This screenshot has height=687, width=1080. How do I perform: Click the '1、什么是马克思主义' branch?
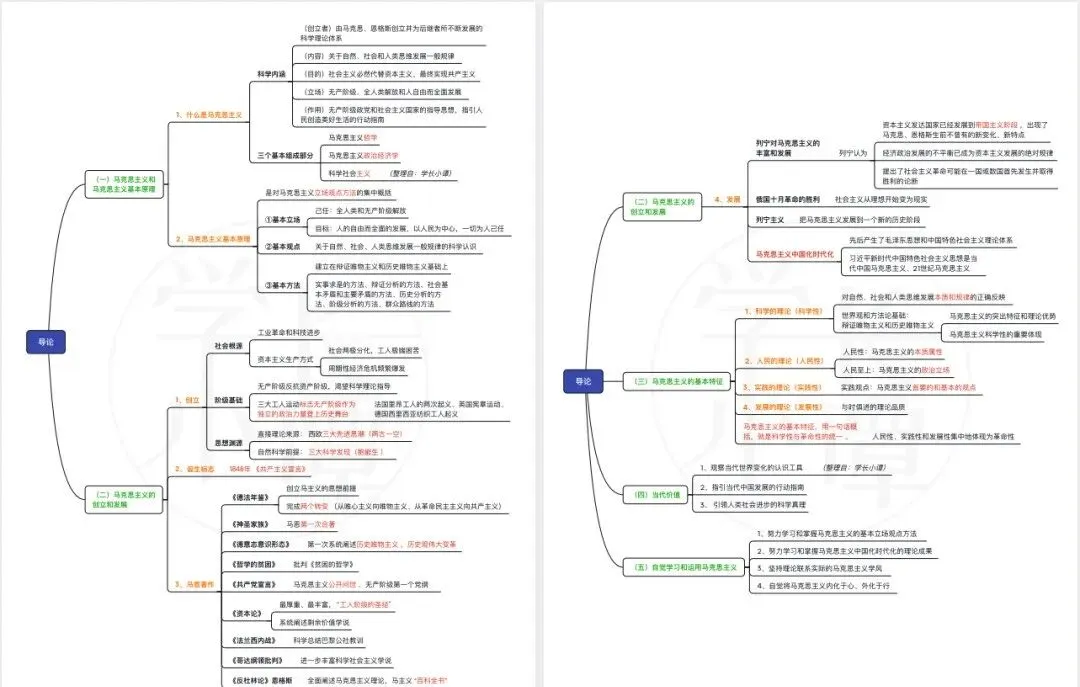click(x=209, y=115)
